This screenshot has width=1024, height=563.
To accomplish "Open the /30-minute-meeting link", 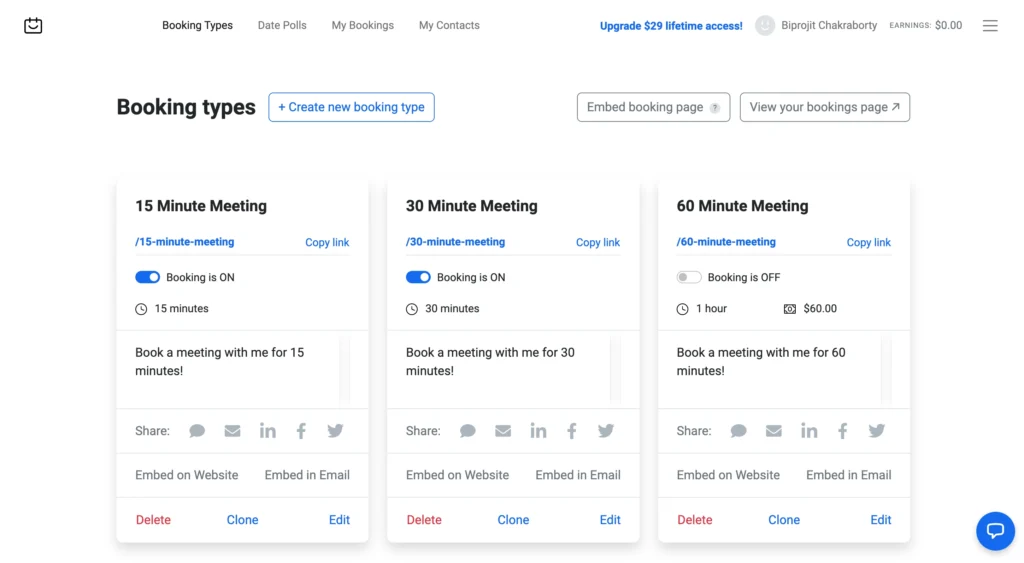I will 455,242.
